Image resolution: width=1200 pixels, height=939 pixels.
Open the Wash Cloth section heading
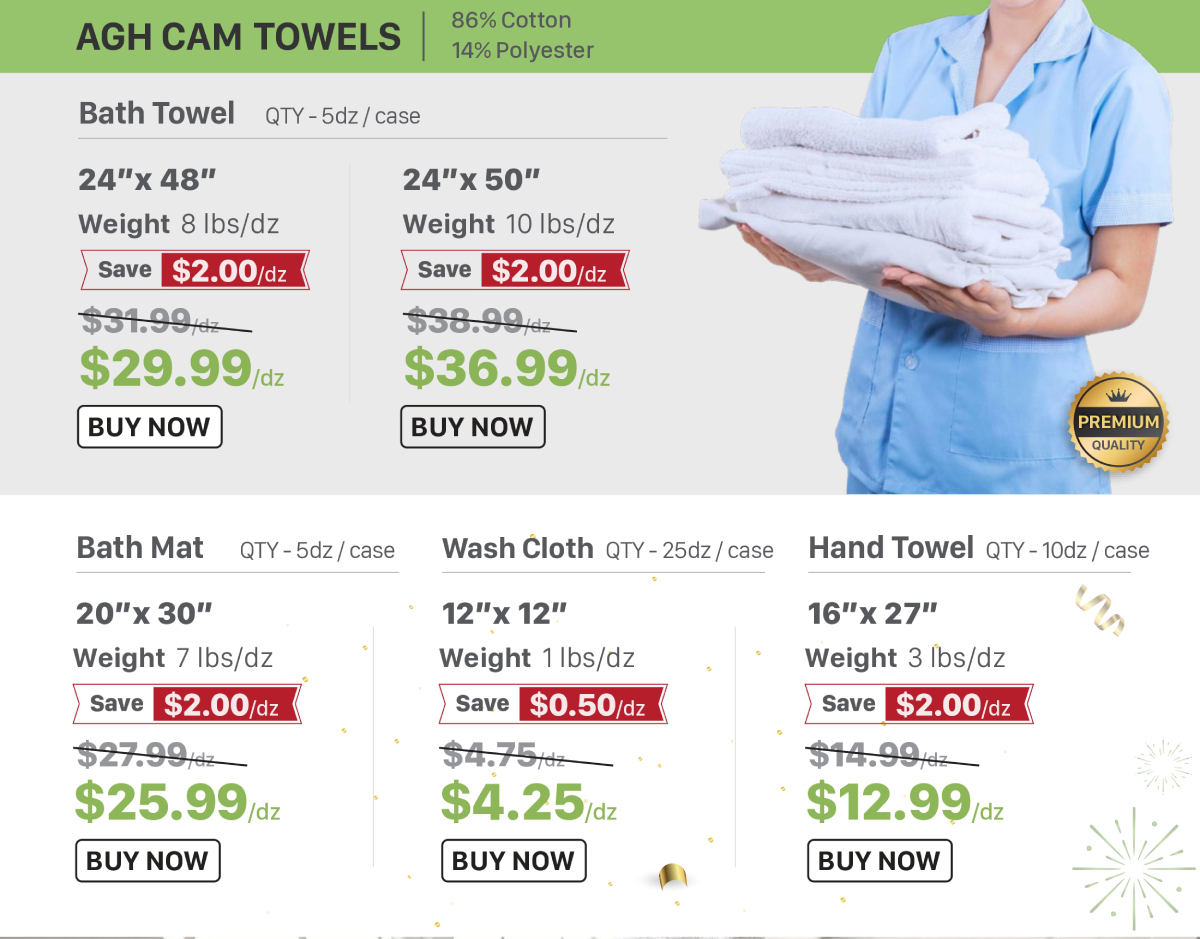517,548
